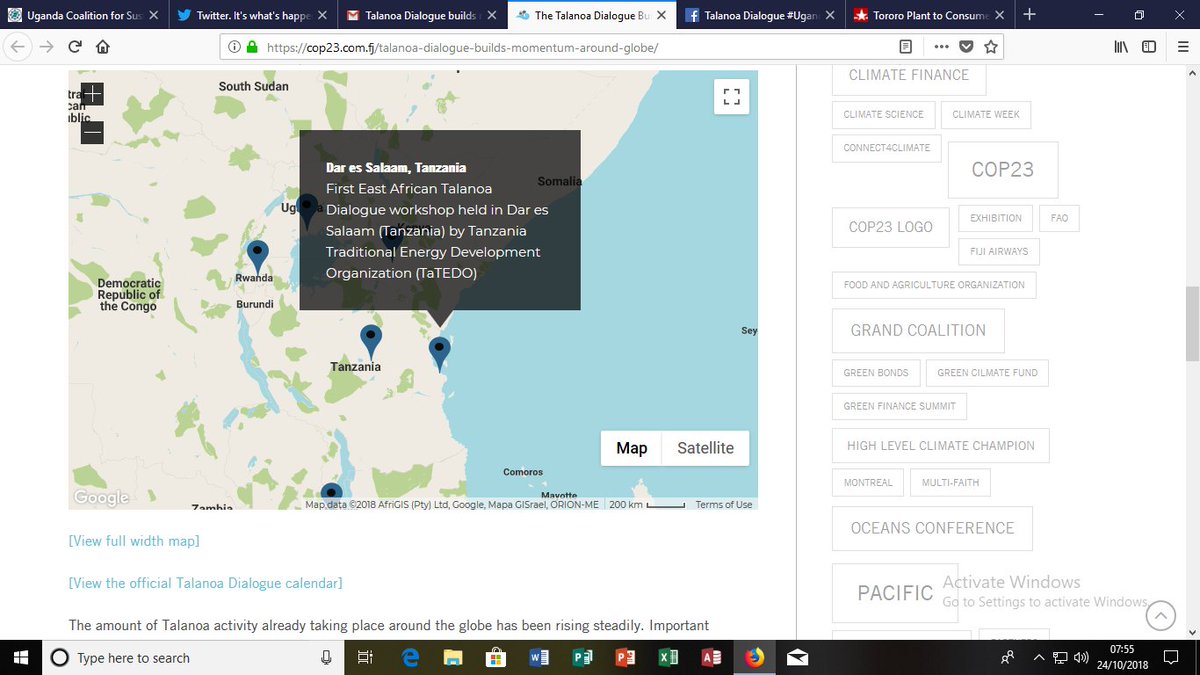Select the HIGH LEVEL CLIMATE CHAMPION tag
Image resolution: width=1200 pixels, height=675 pixels.
(940, 446)
